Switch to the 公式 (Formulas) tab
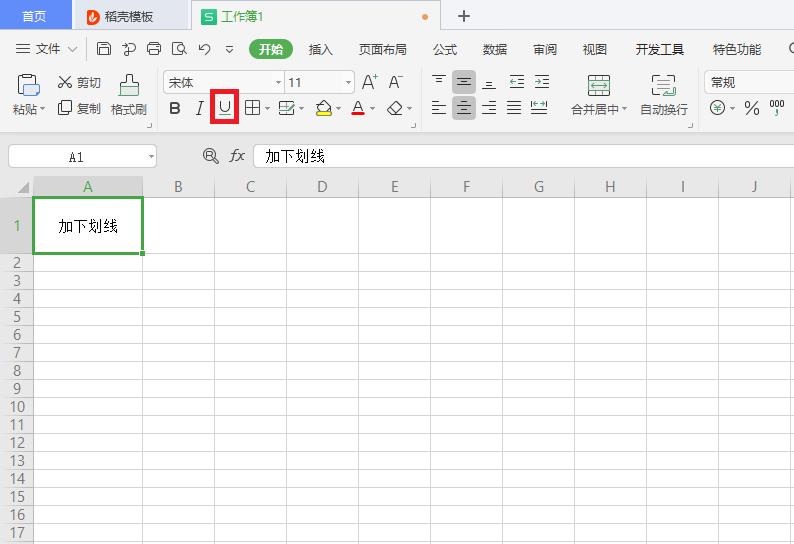Screen dimensions: 794x544 (x=445, y=49)
